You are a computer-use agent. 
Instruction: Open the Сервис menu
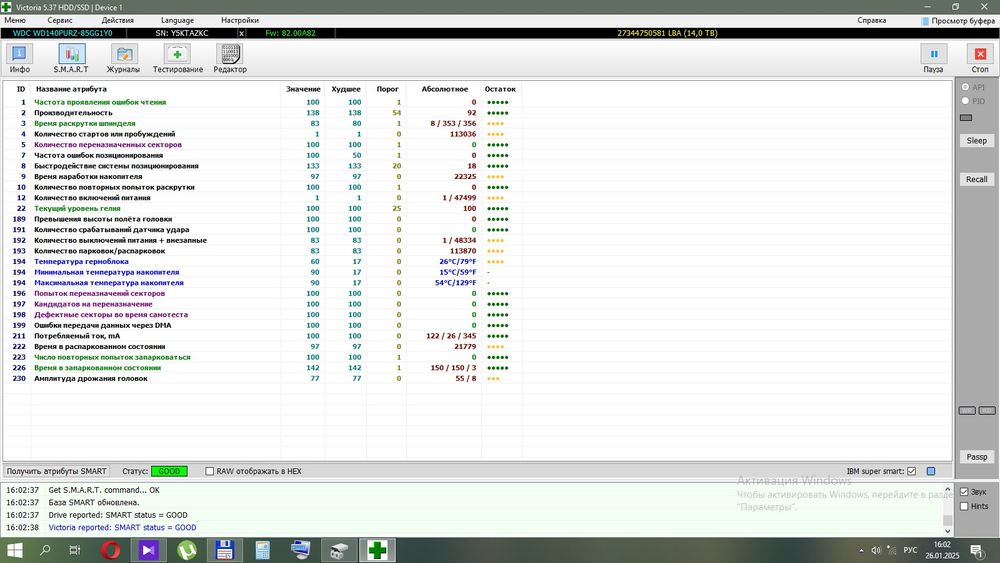59,20
